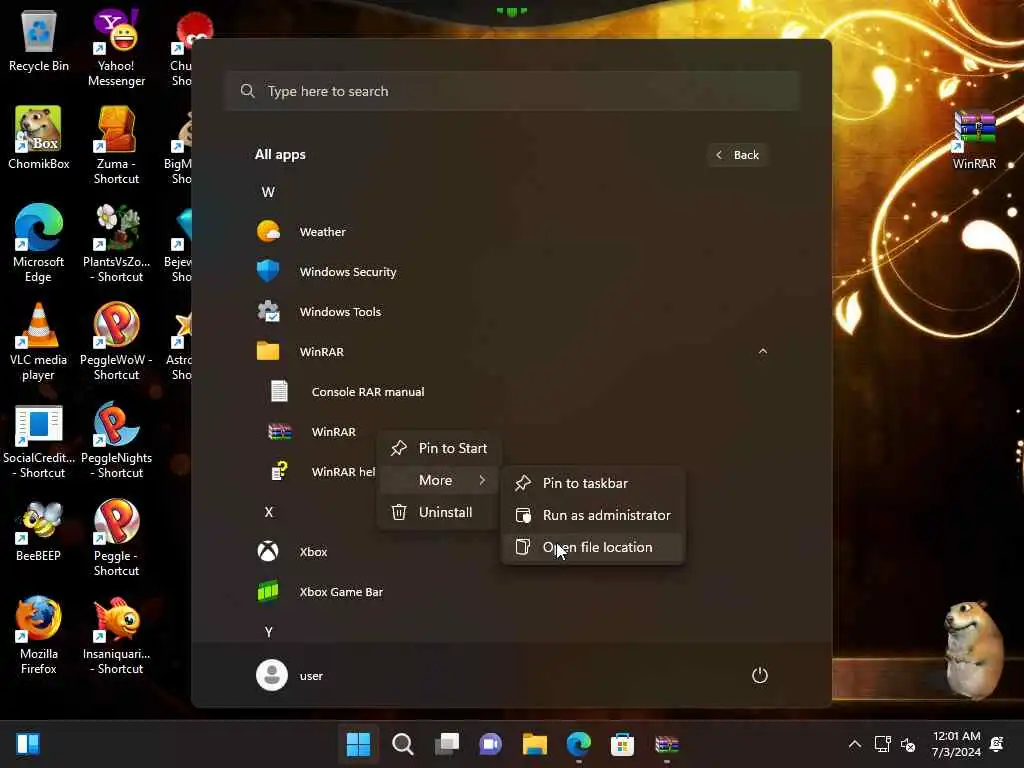
Task: Open Zuma shortcut on desktop
Action: coord(116,146)
